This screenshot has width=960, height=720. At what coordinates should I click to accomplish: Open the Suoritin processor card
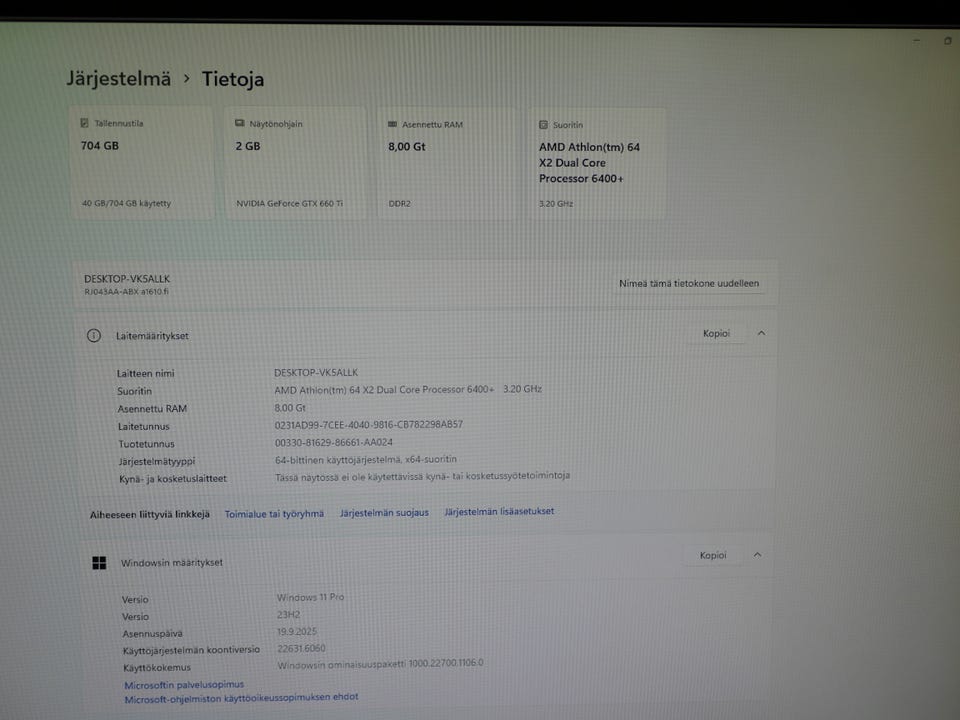point(598,164)
